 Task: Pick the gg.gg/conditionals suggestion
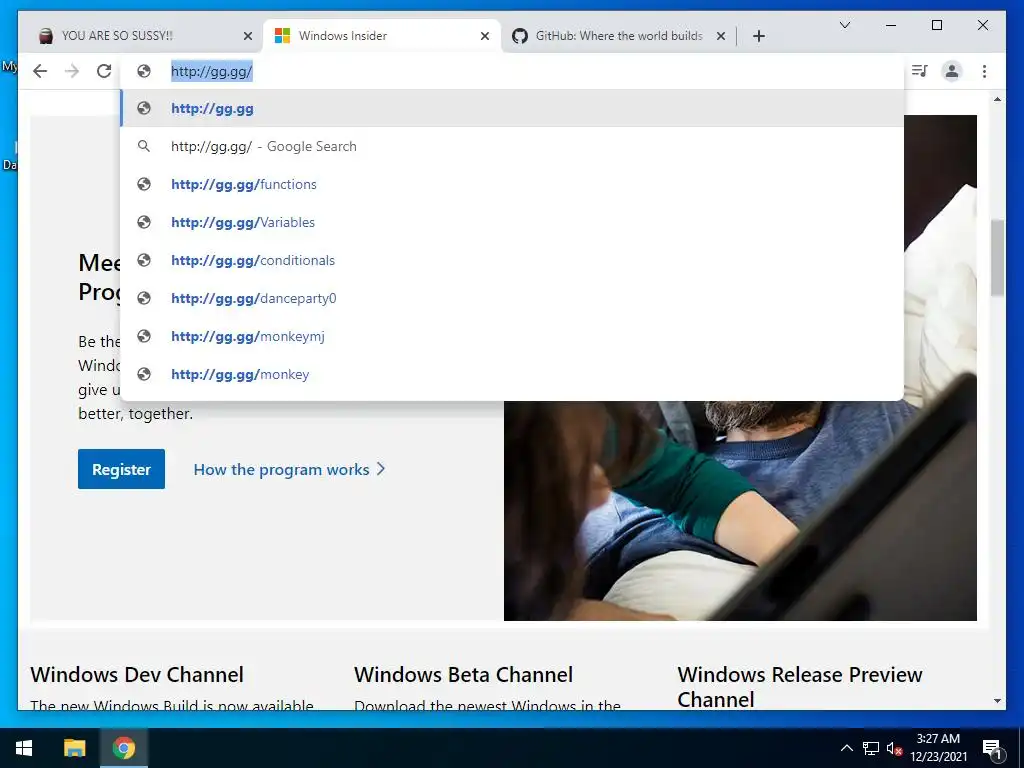[x=513, y=260]
